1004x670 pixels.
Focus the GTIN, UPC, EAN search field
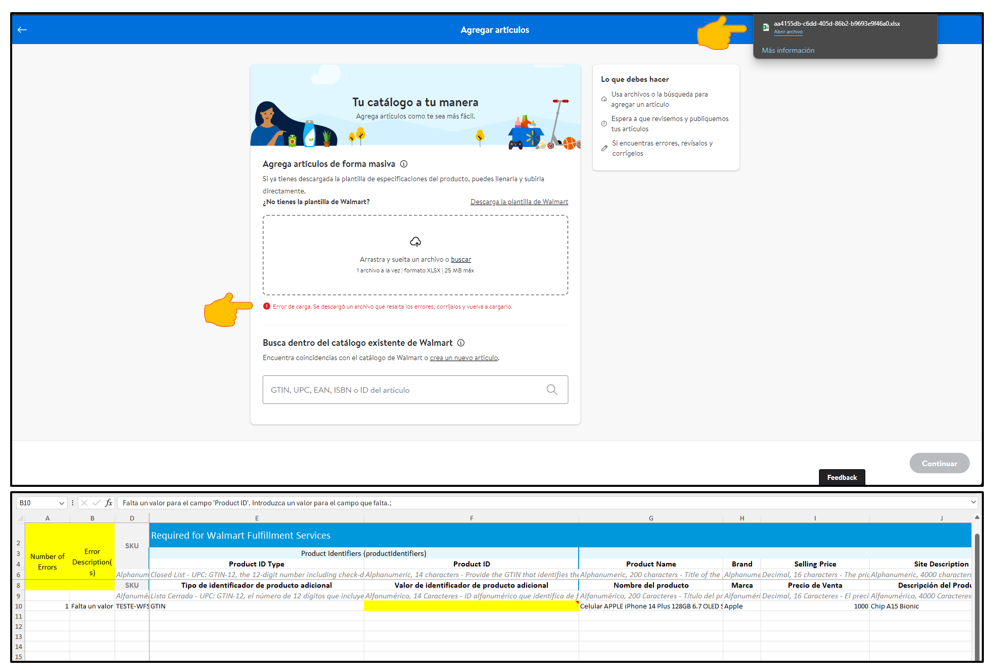[x=405, y=390]
